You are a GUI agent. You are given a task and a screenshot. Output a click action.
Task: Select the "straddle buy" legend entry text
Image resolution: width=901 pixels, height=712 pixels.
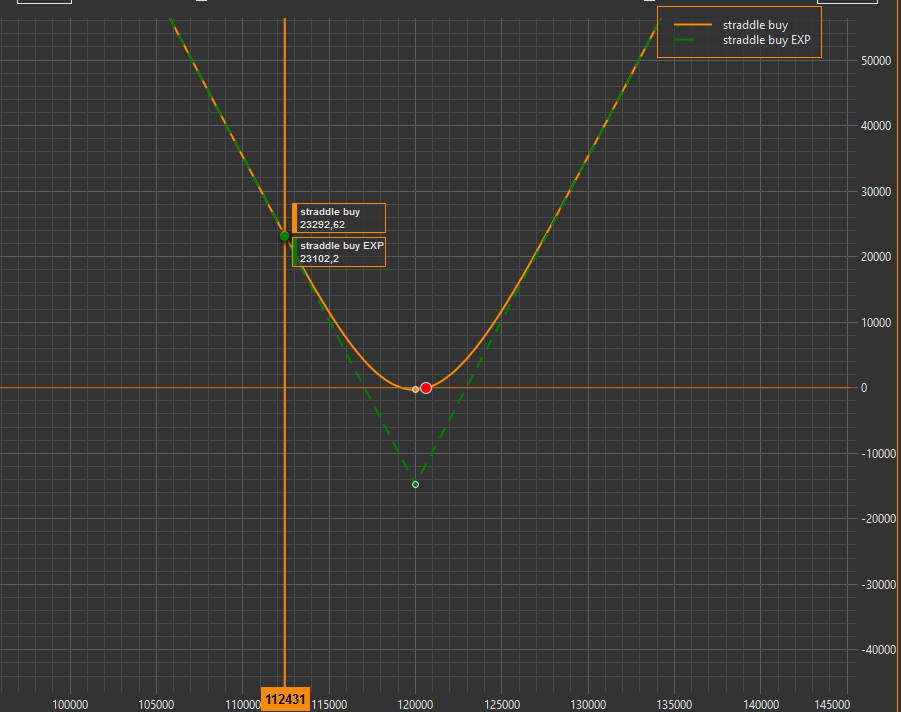[x=755, y=25]
